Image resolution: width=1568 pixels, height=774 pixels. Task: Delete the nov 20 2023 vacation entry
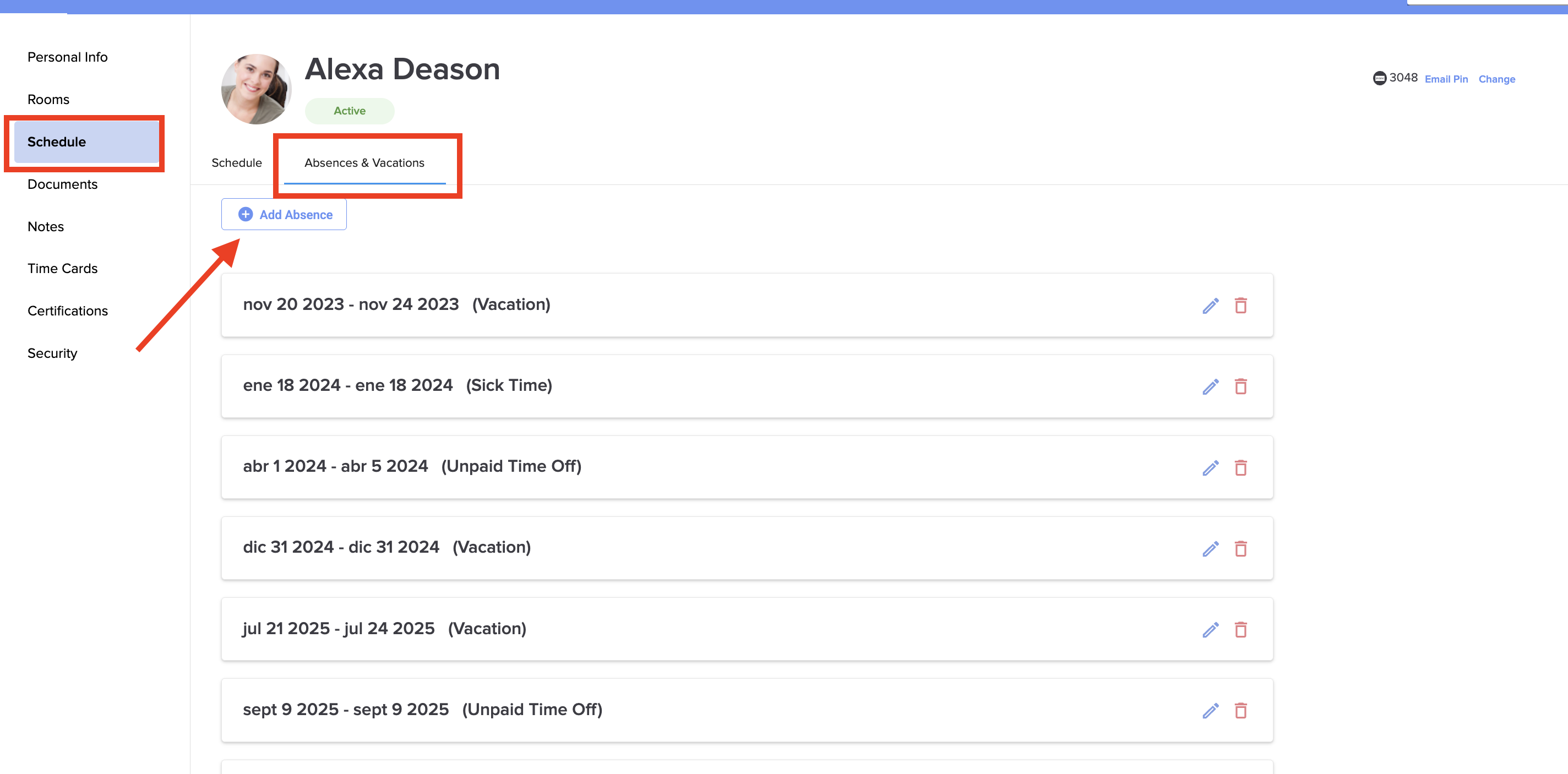pyautogui.click(x=1240, y=306)
